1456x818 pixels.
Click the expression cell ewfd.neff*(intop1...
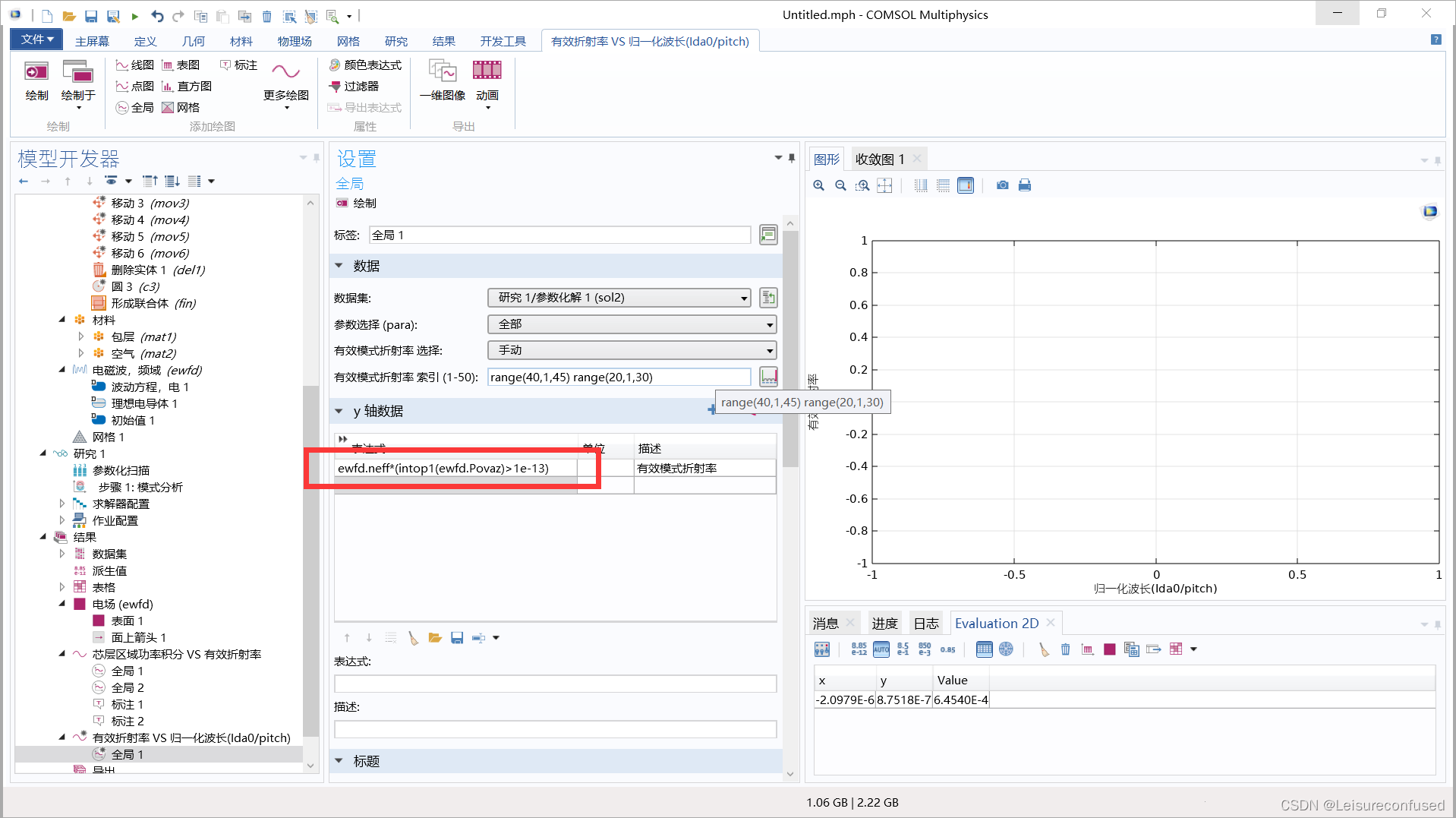pos(455,468)
